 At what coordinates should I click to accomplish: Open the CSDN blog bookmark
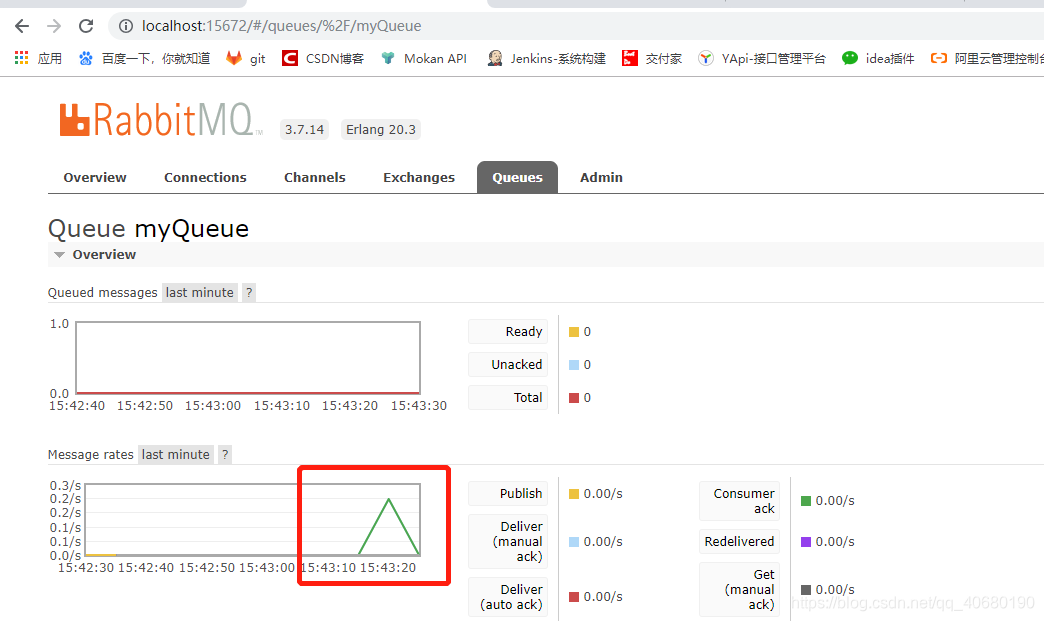click(323, 59)
